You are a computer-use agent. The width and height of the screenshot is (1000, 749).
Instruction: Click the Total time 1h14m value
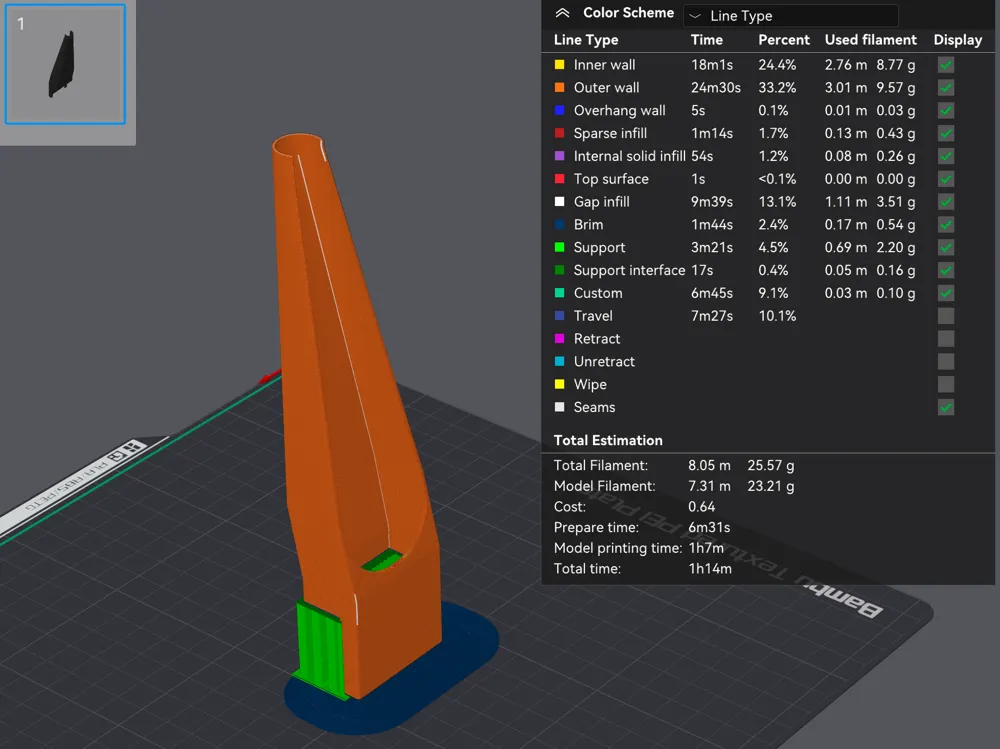pyautogui.click(x=710, y=568)
